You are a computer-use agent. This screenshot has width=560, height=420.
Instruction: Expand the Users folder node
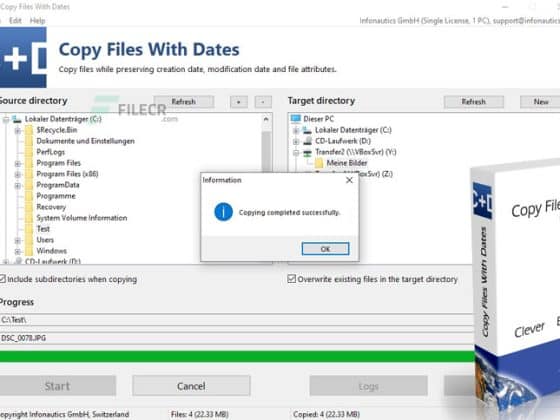click(x=18, y=240)
